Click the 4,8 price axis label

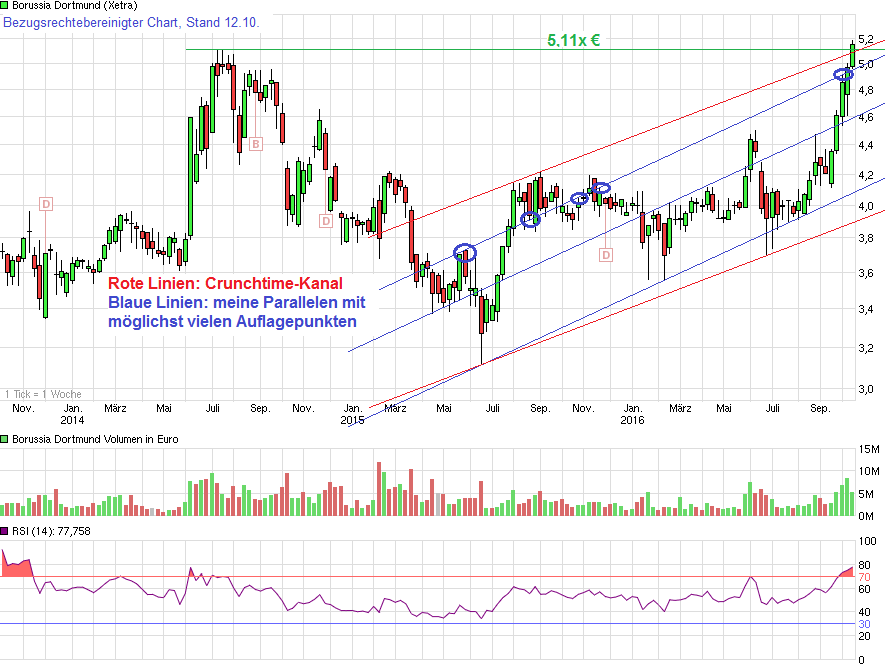tap(866, 90)
